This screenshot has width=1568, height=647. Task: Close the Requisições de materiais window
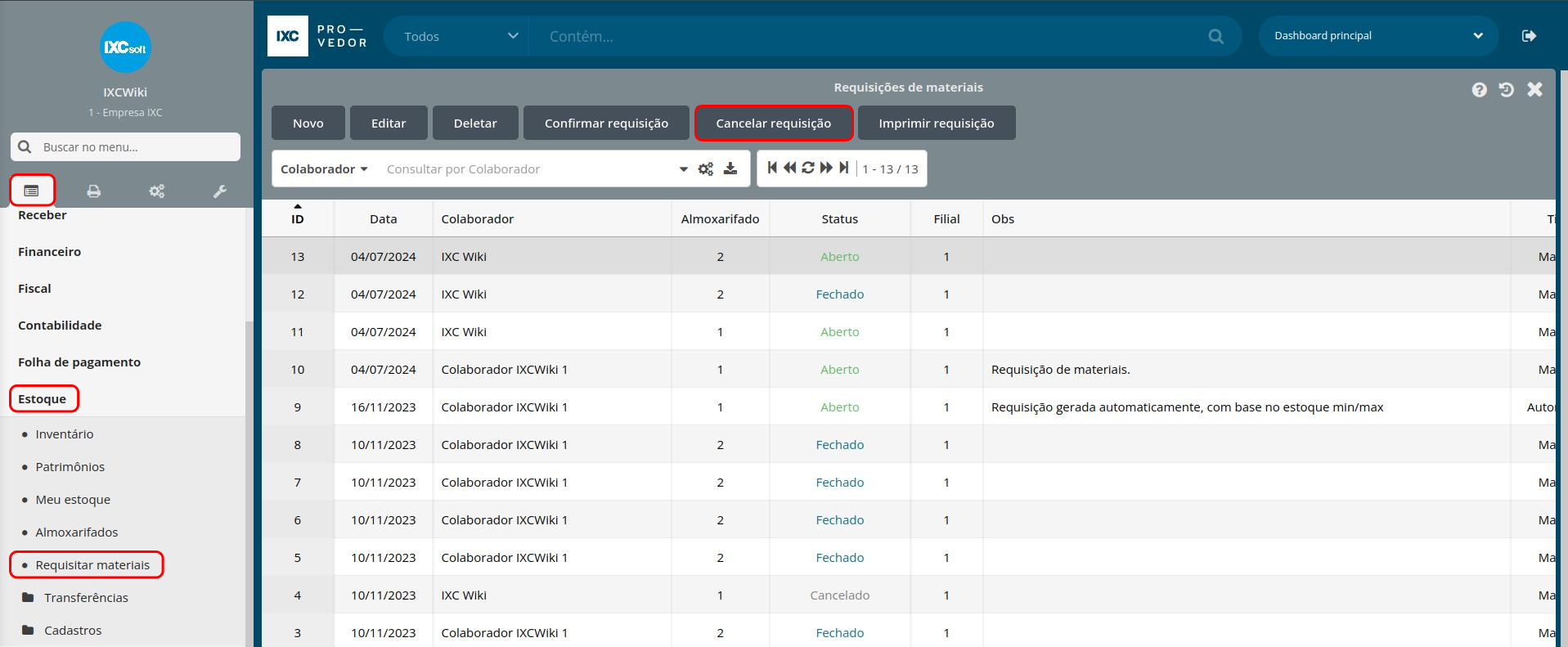tap(1535, 89)
